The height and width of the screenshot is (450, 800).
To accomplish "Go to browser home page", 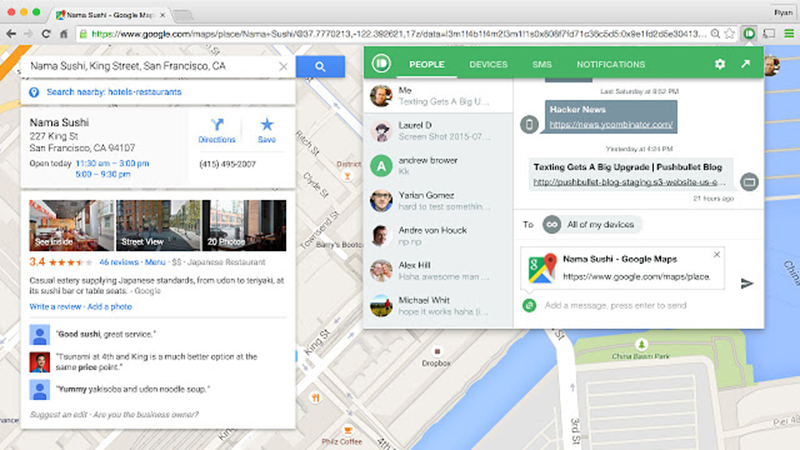I will point(63,34).
